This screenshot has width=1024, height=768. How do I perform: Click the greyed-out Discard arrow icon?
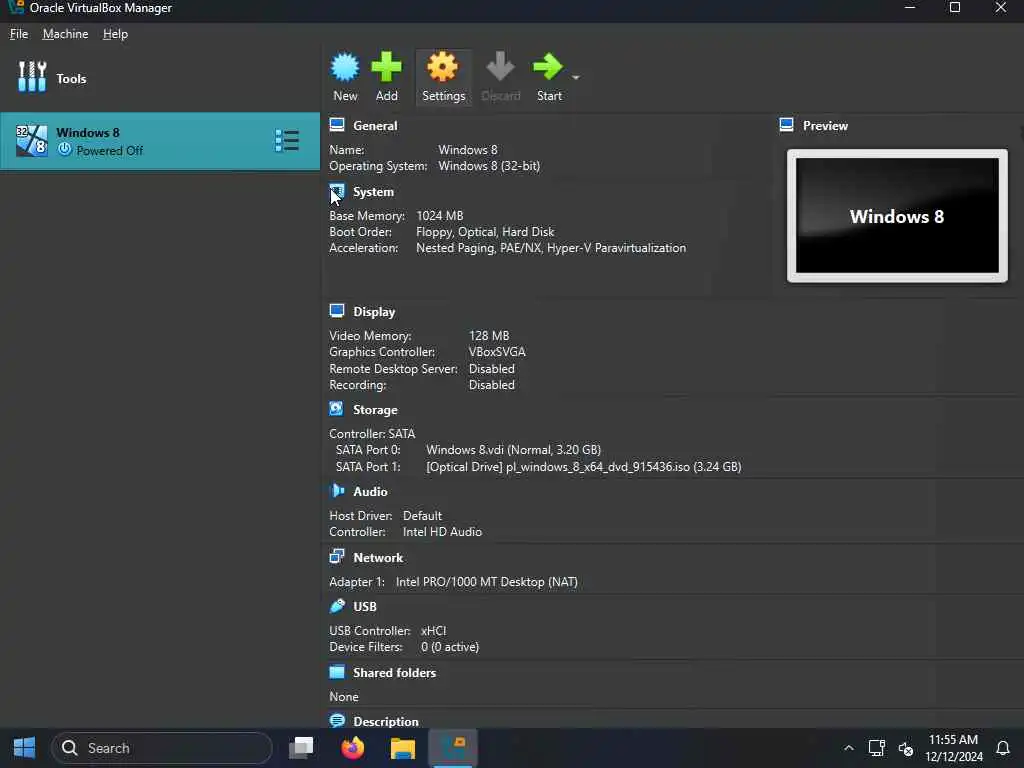coord(500,67)
